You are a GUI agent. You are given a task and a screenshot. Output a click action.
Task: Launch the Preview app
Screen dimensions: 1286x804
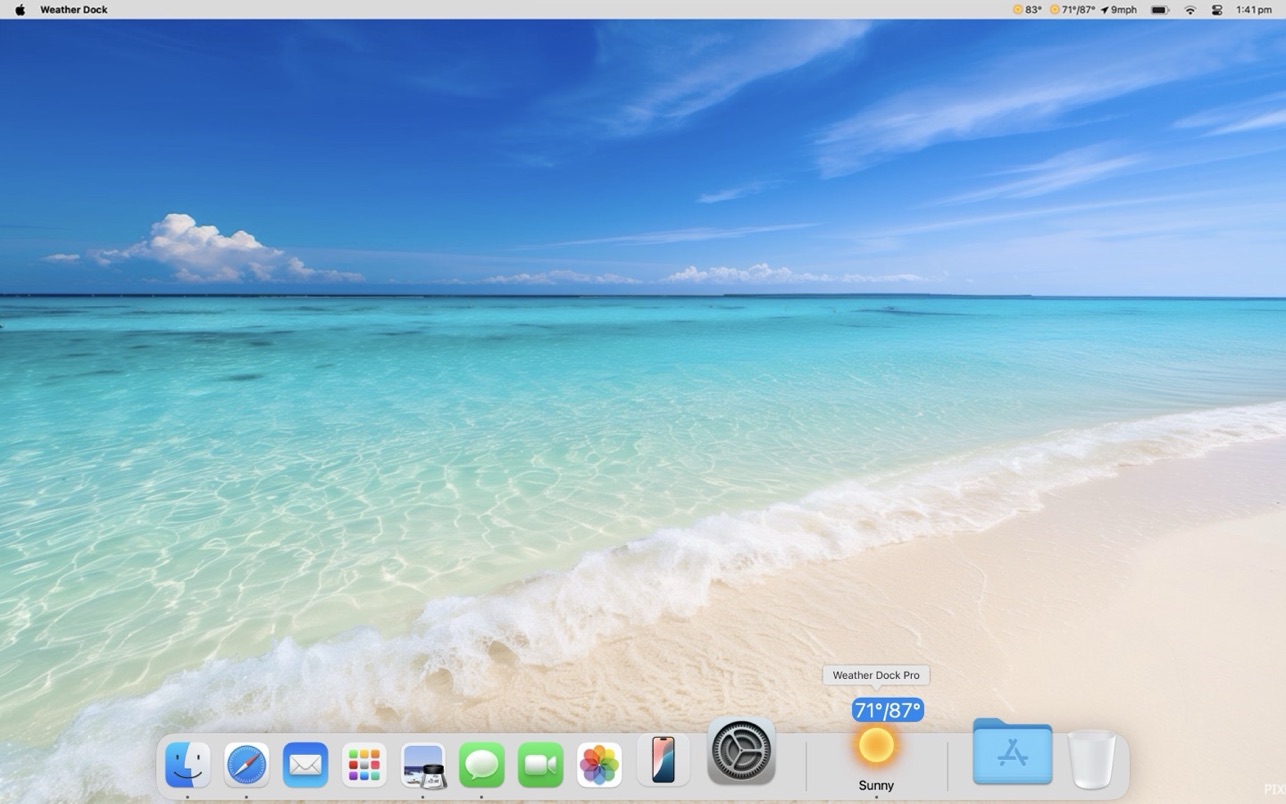[x=423, y=765]
